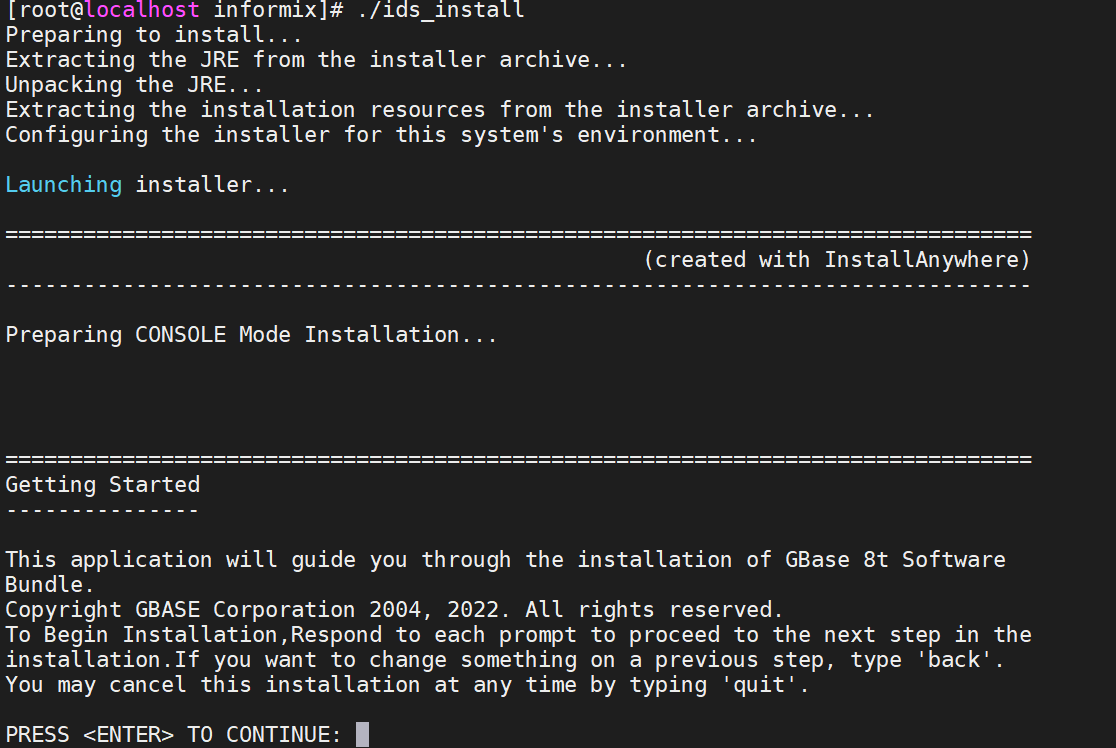This screenshot has width=1116, height=748.
Task: Click 'To Begin Installation,Respond to each prompt' line
Action: pos(518,634)
